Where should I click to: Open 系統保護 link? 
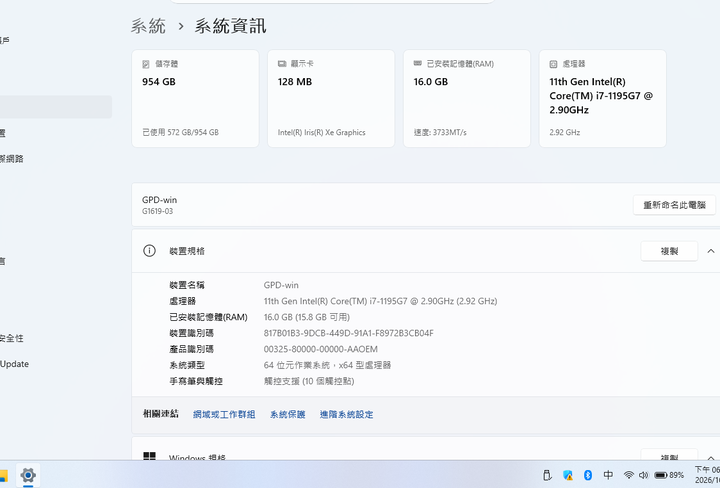(287, 415)
